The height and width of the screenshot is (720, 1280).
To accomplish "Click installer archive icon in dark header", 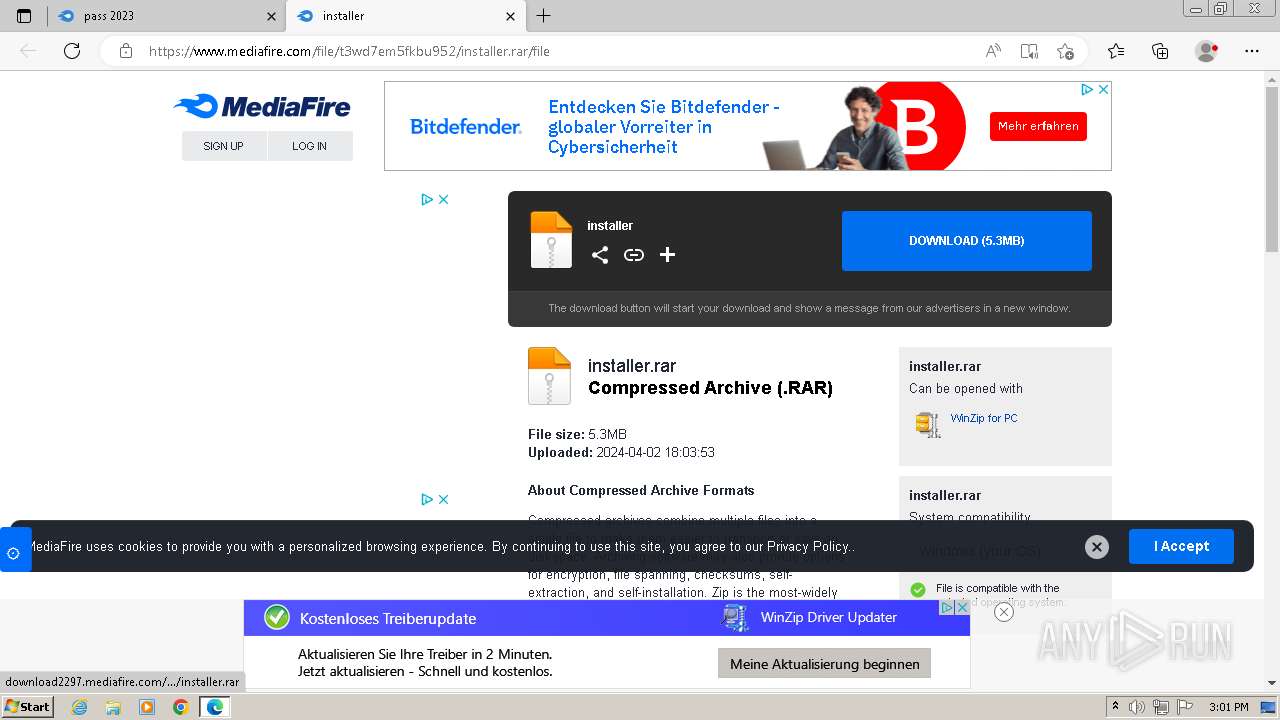I will [x=551, y=240].
